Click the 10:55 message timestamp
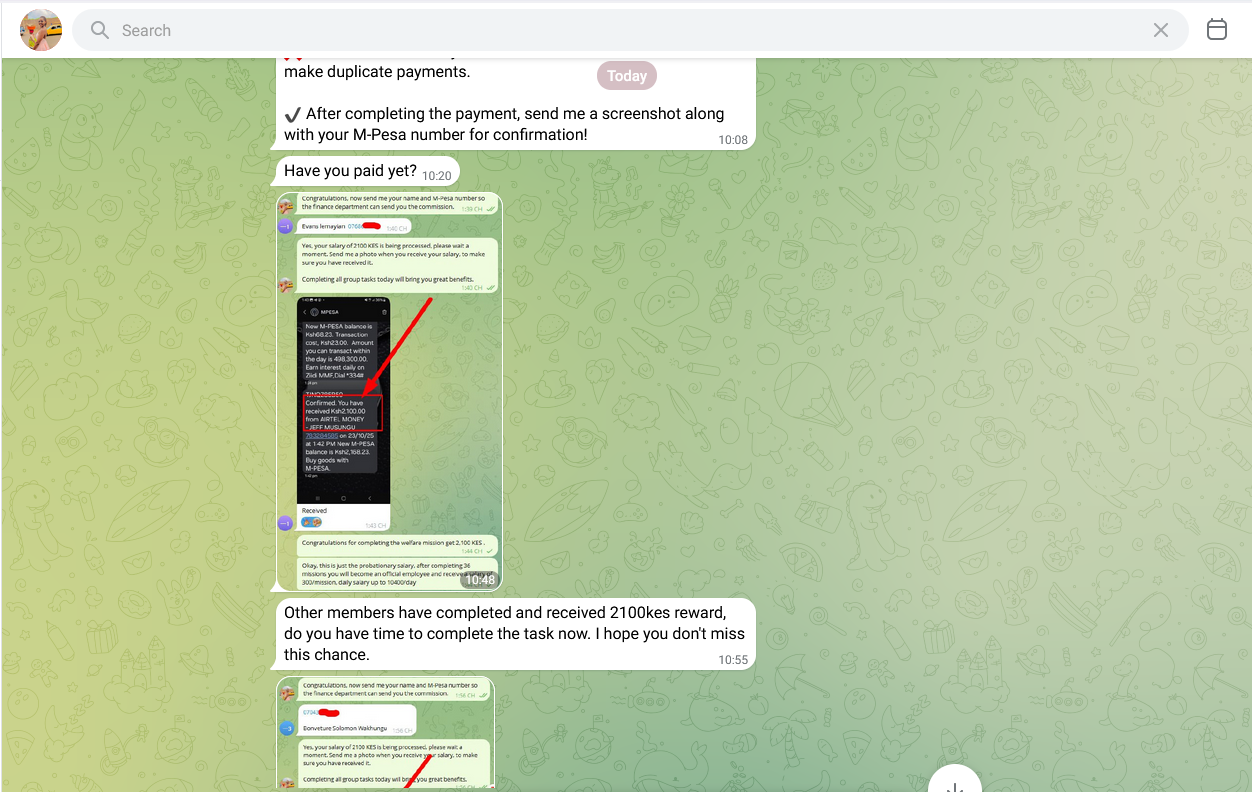The image size is (1252, 792). coord(732,660)
